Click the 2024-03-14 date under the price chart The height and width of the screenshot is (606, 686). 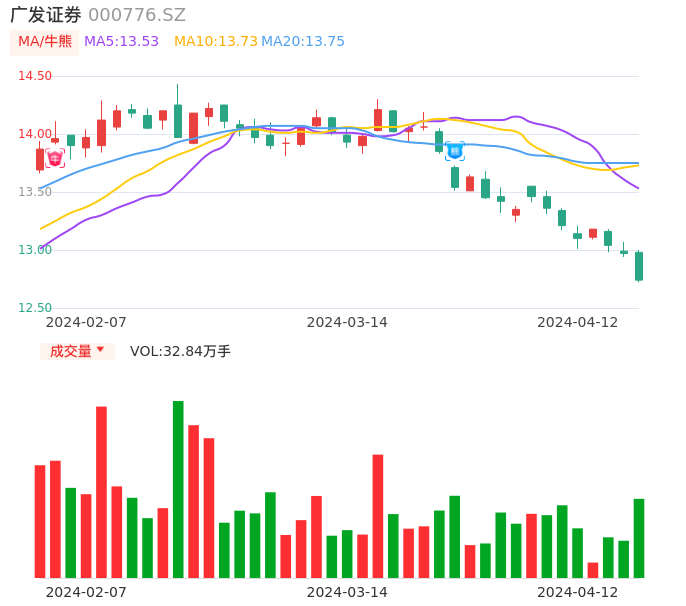click(347, 322)
